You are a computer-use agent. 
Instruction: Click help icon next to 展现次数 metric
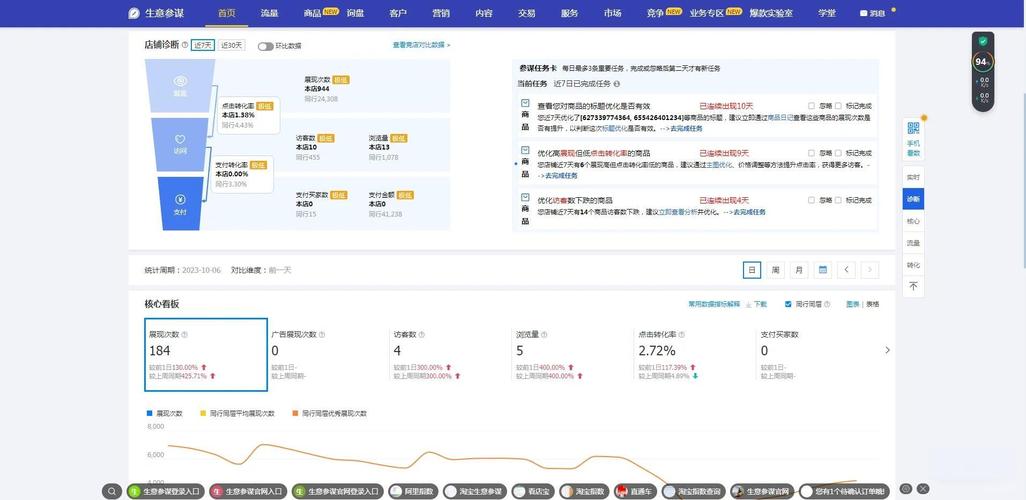point(185,334)
